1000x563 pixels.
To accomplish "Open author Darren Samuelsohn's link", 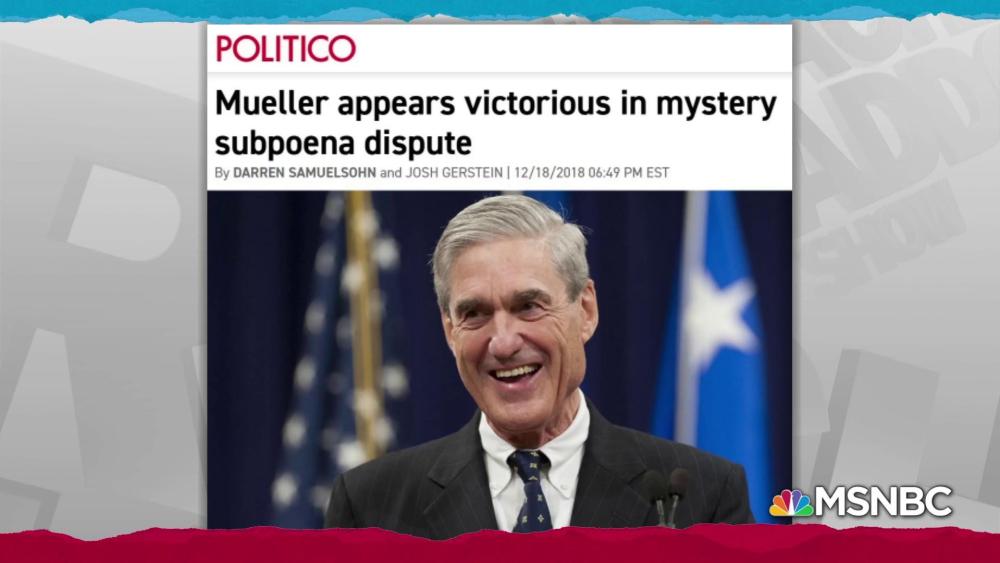I will click(304, 173).
